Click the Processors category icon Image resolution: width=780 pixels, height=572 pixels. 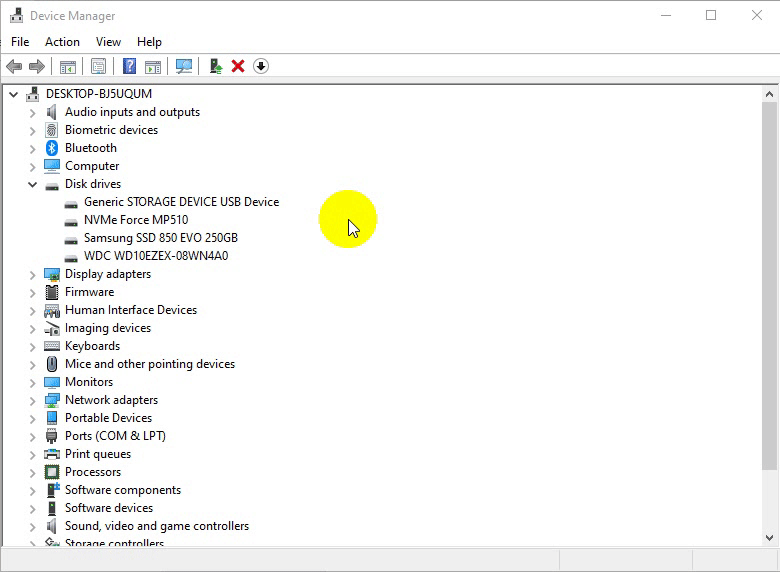(x=52, y=472)
